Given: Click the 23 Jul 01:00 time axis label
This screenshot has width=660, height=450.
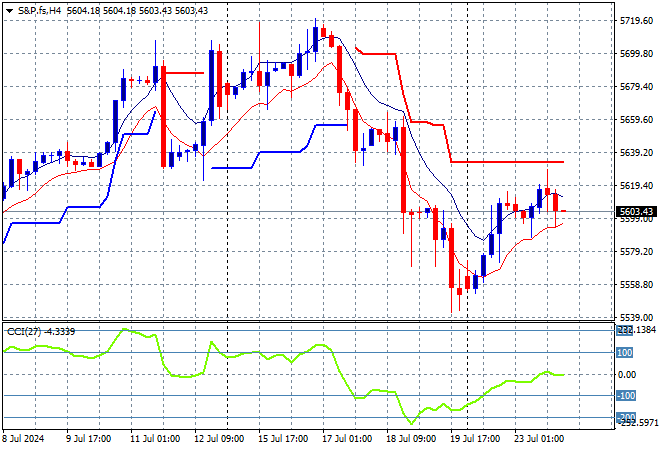Looking at the screenshot, I should click(x=539, y=439).
